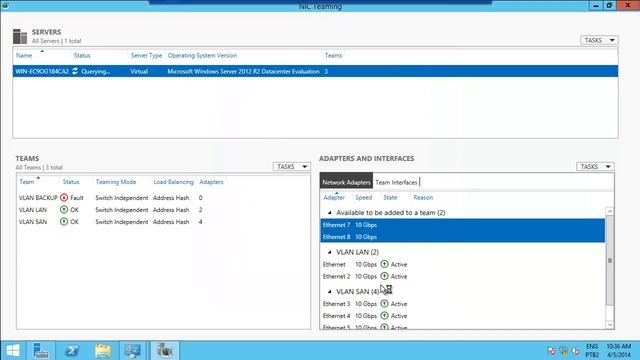Click the adapters list scrollbar up arrow
Viewport: 640px width, 360px height.
[x=610, y=211]
